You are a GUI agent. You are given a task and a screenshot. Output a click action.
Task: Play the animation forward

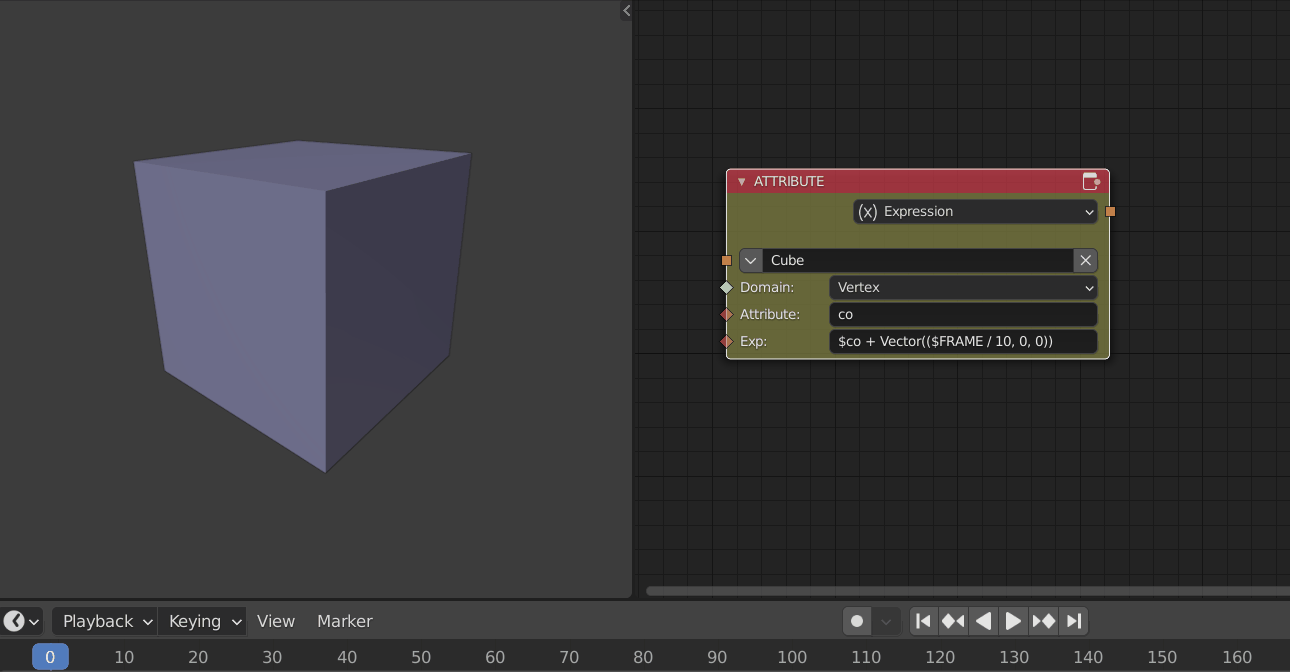point(1013,621)
